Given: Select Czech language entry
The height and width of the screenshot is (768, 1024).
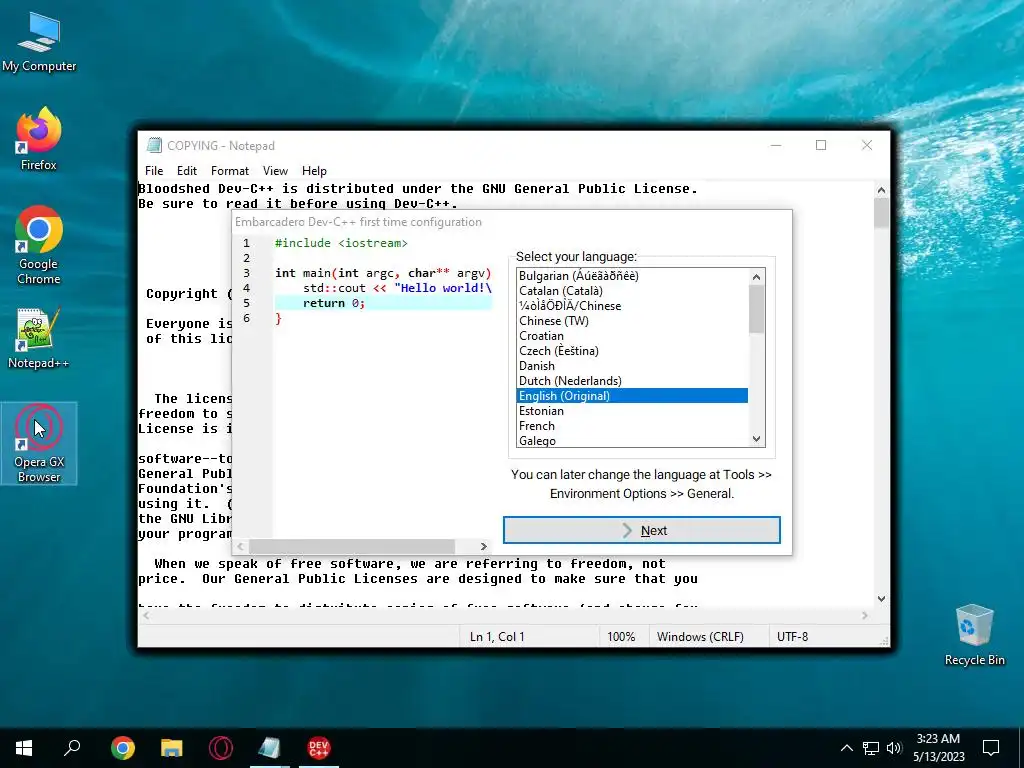Looking at the screenshot, I should tap(632, 351).
